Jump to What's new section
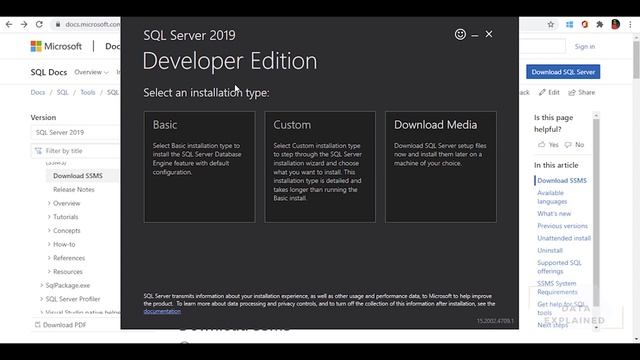Image resolution: width=640 pixels, height=360 pixels. [x=554, y=213]
